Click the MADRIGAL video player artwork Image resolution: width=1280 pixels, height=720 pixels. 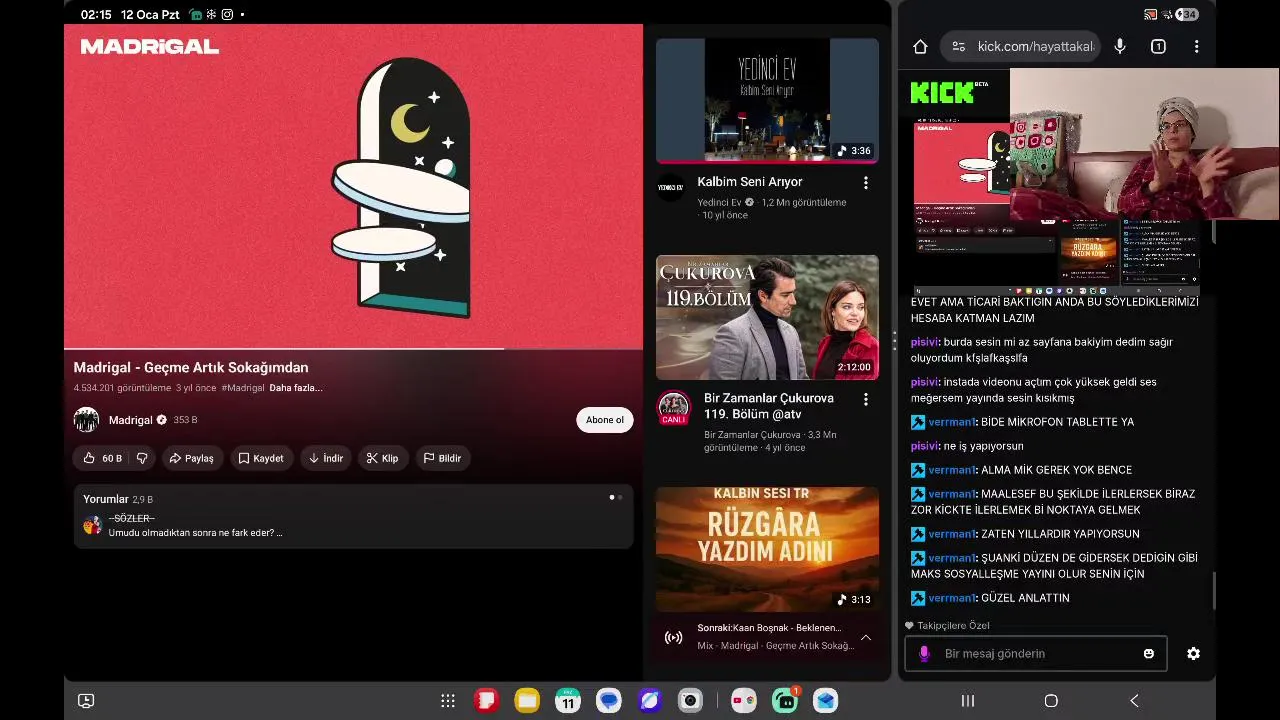pyautogui.click(x=353, y=186)
